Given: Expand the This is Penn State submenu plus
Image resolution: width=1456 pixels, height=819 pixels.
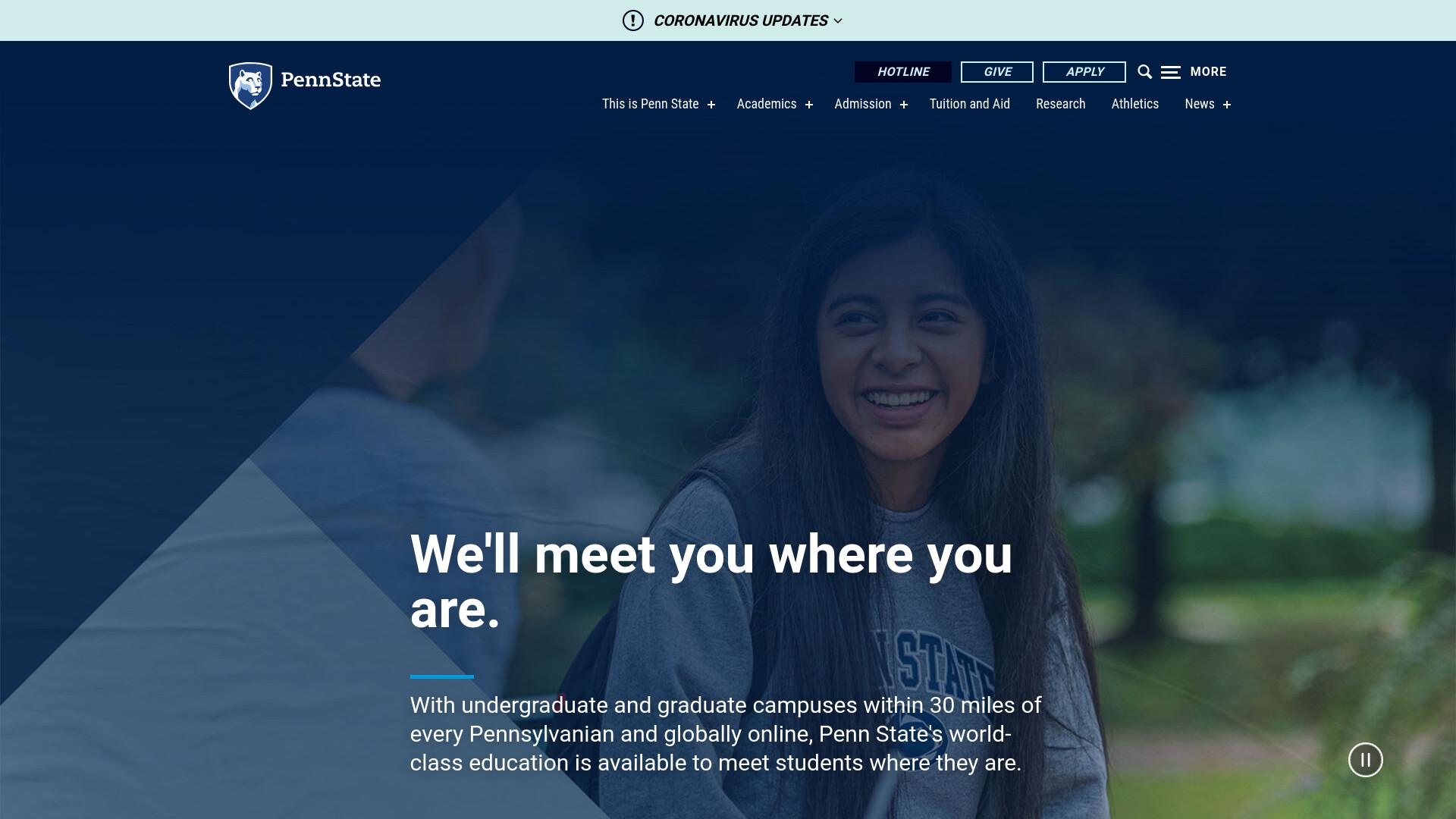Looking at the screenshot, I should [x=711, y=105].
